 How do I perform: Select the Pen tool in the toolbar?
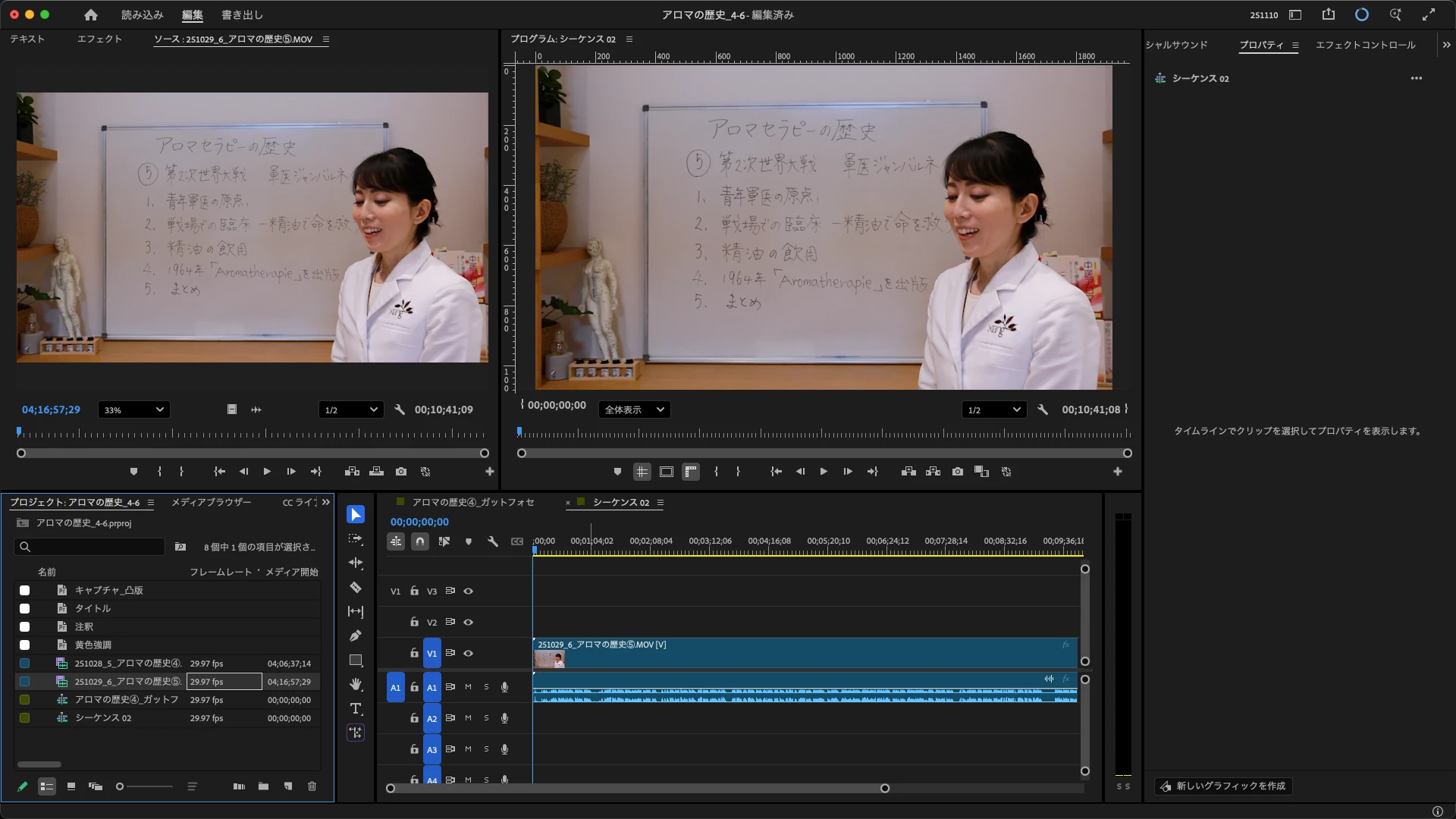(x=355, y=635)
